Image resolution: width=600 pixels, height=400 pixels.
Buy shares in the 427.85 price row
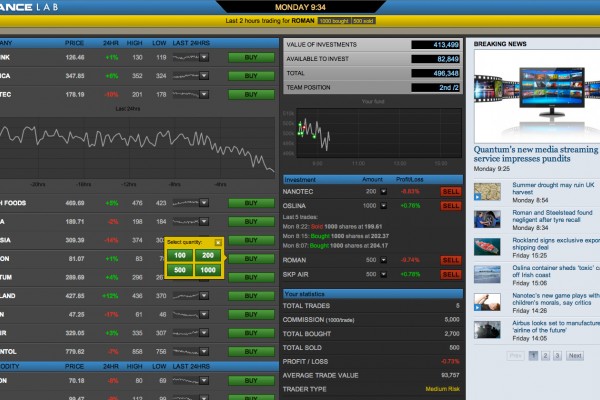point(251,296)
